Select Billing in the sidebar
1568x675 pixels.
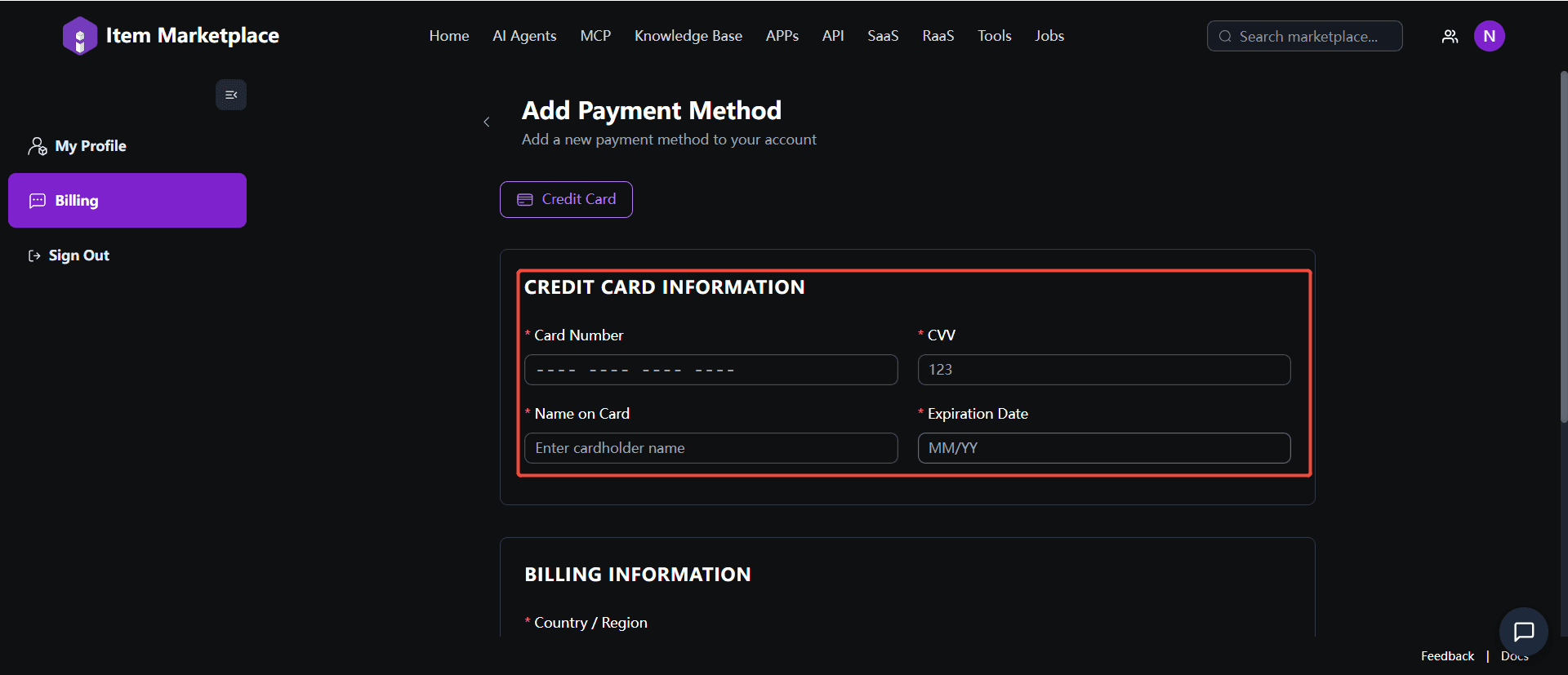tap(127, 201)
